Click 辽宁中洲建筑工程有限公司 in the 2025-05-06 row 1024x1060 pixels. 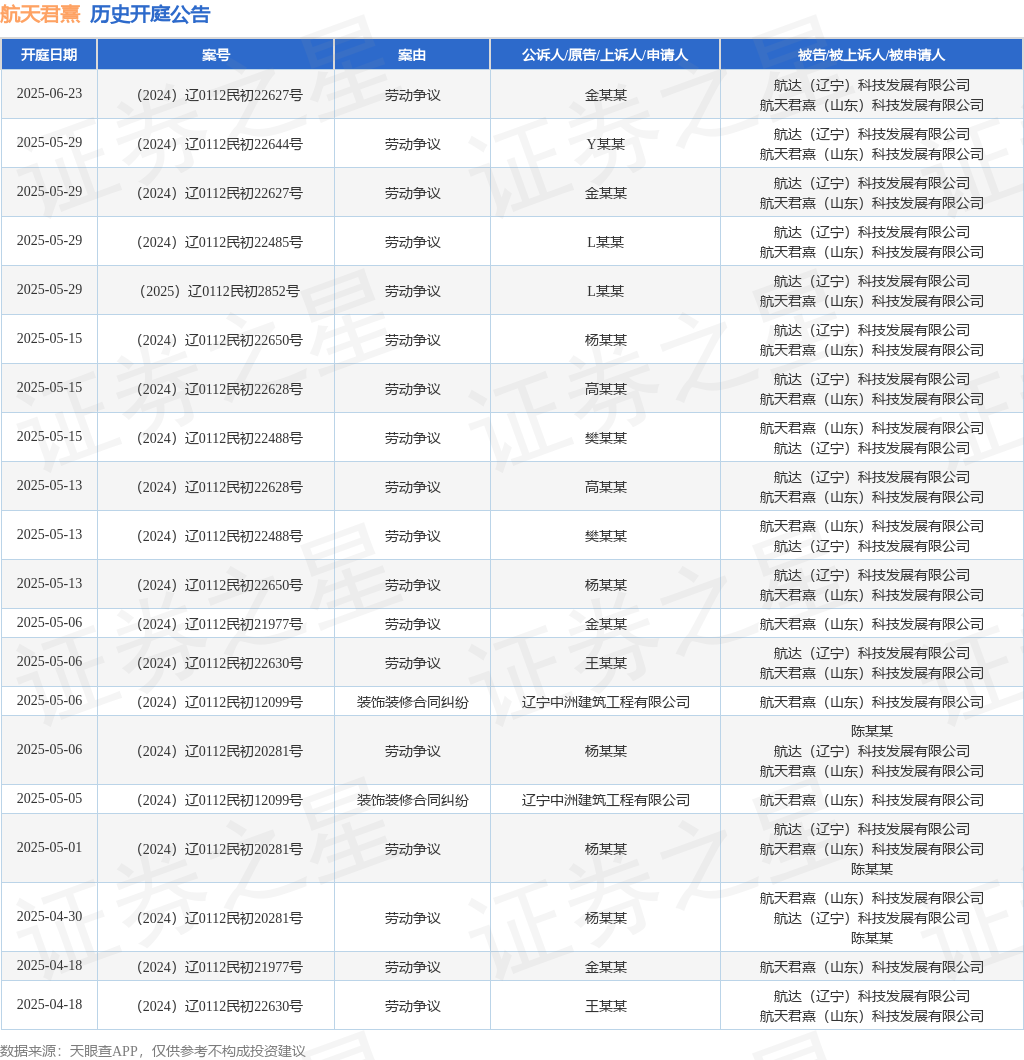pos(606,702)
